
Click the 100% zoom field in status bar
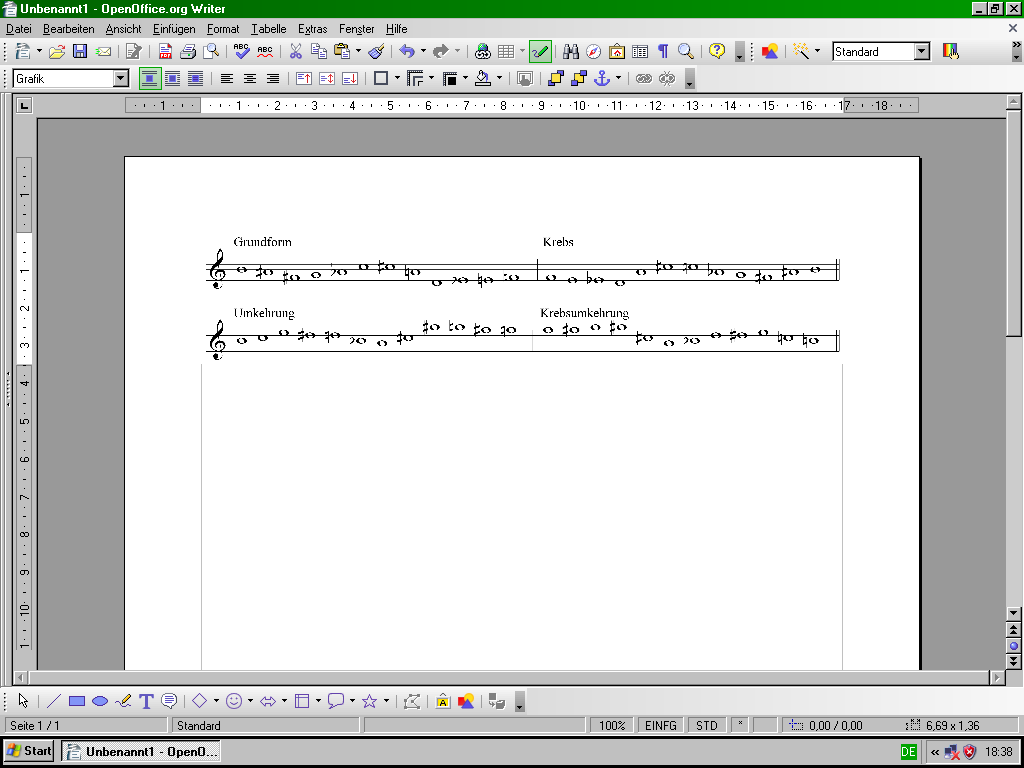click(x=612, y=726)
